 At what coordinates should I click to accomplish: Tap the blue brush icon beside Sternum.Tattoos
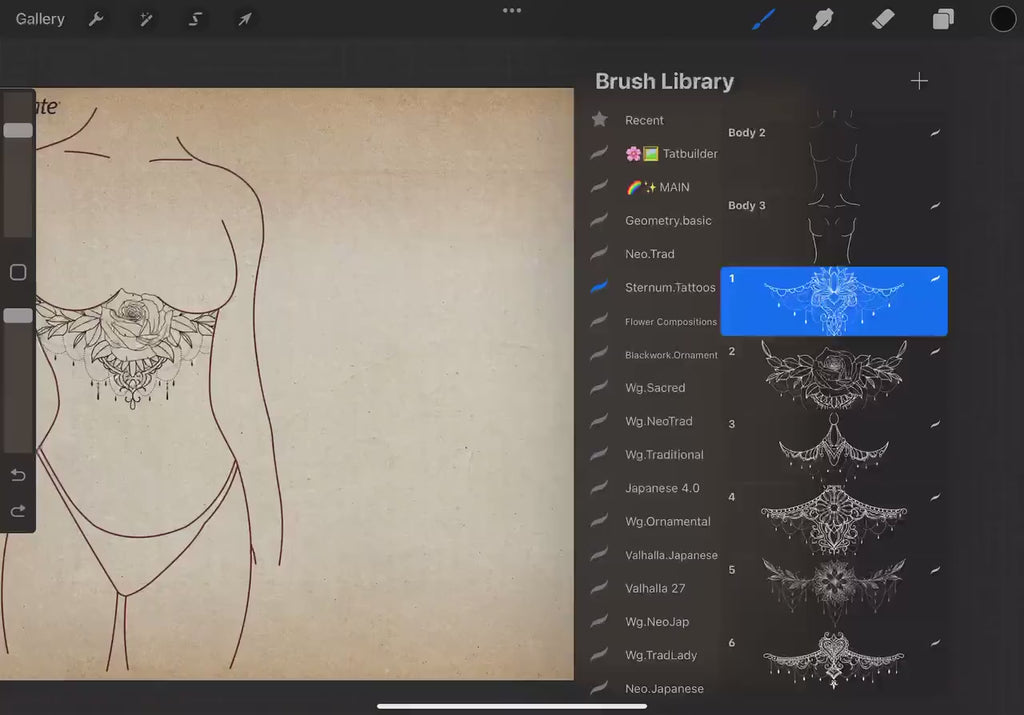tap(599, 287)
